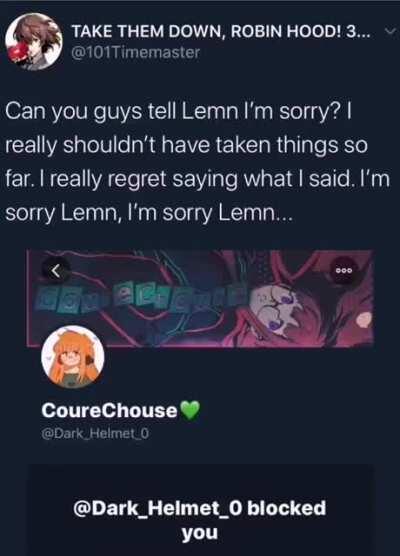This screenshot has width=400, height=556.
Task: Click the CoureChouse display name
Action: tap(109, 410)
